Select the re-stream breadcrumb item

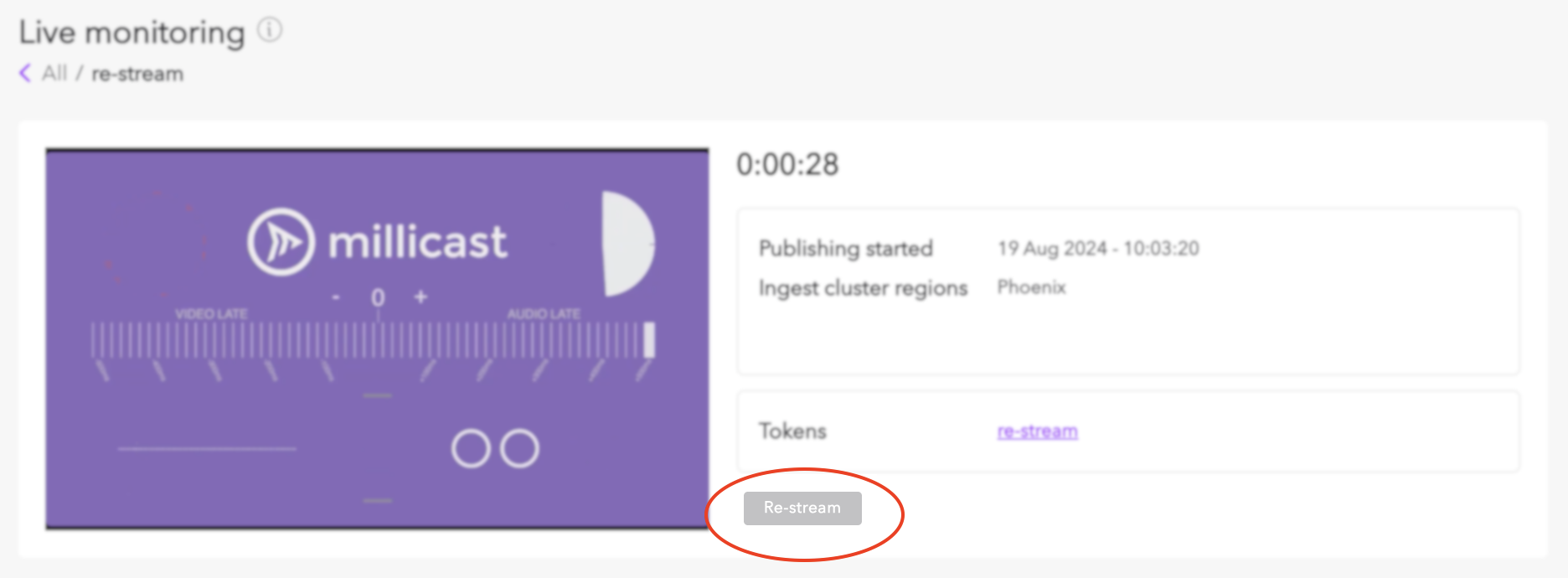137,74
